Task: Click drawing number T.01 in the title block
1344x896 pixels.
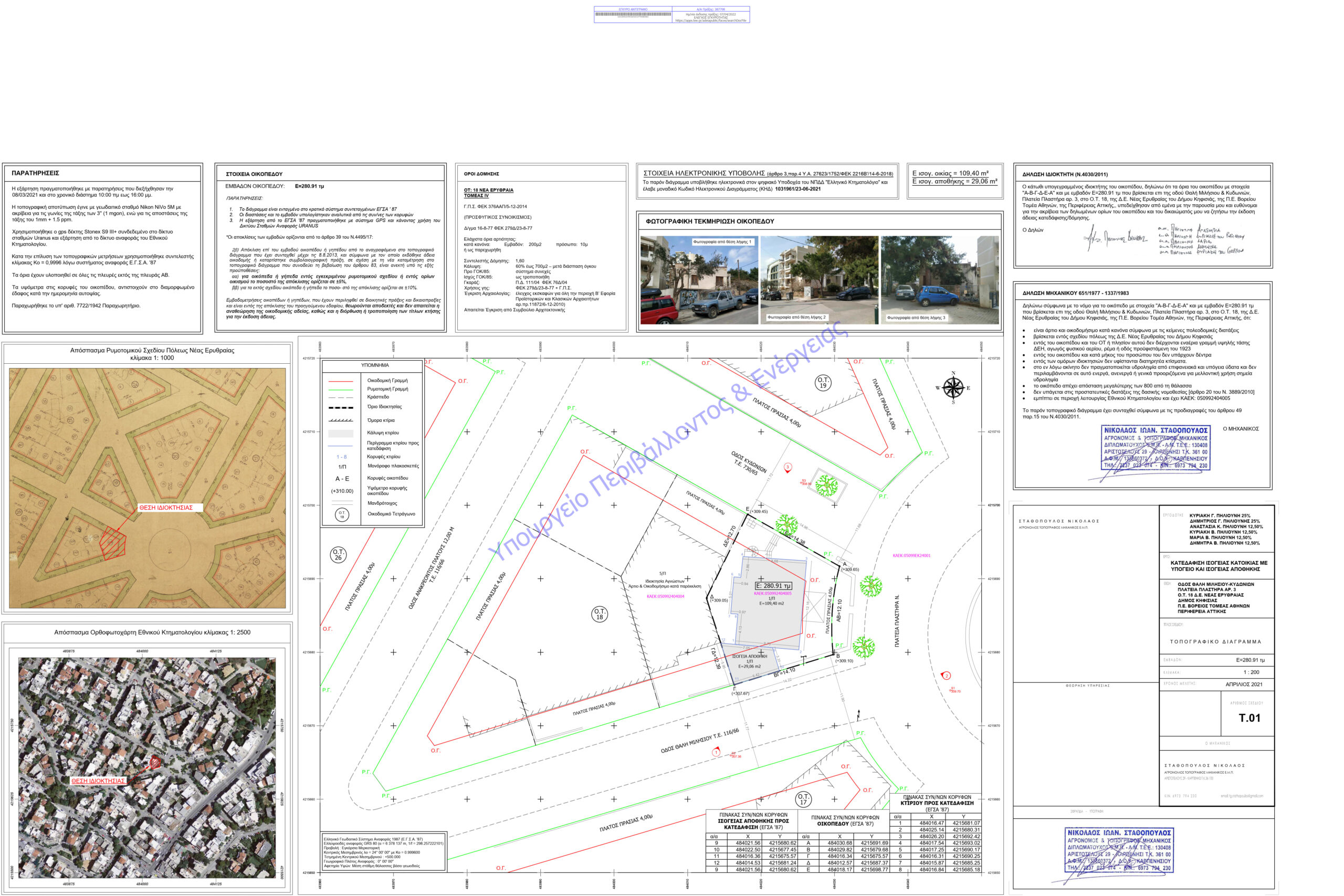Action: click(x=1249, y=718)
